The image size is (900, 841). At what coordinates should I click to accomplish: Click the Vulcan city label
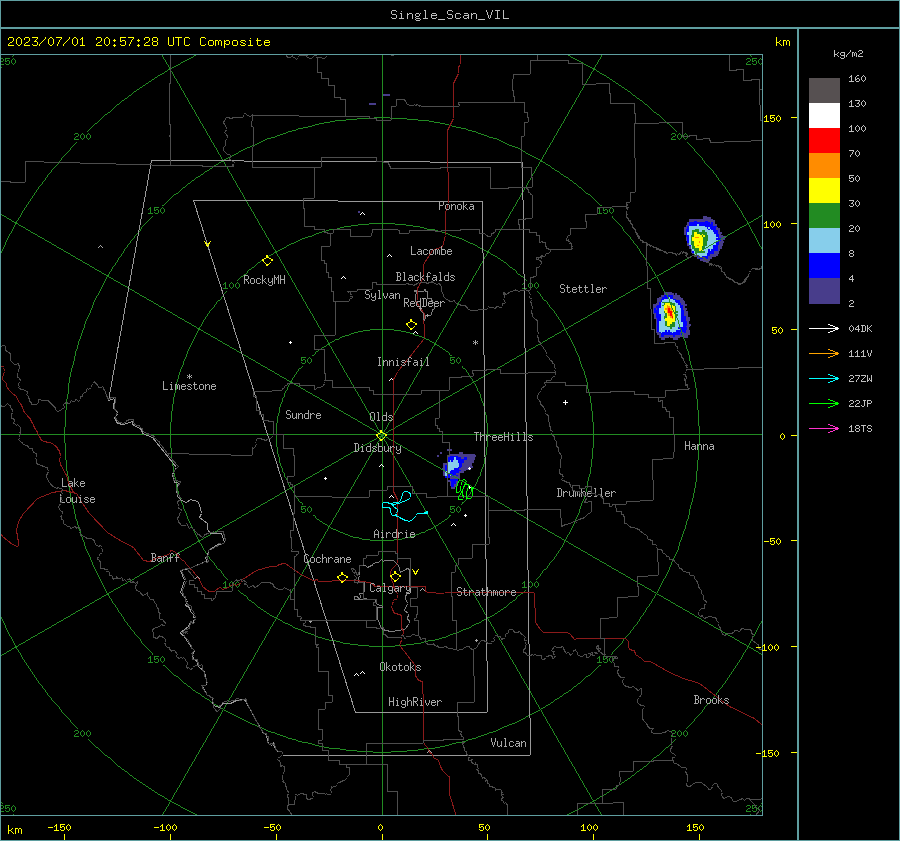tap(509, 743)
